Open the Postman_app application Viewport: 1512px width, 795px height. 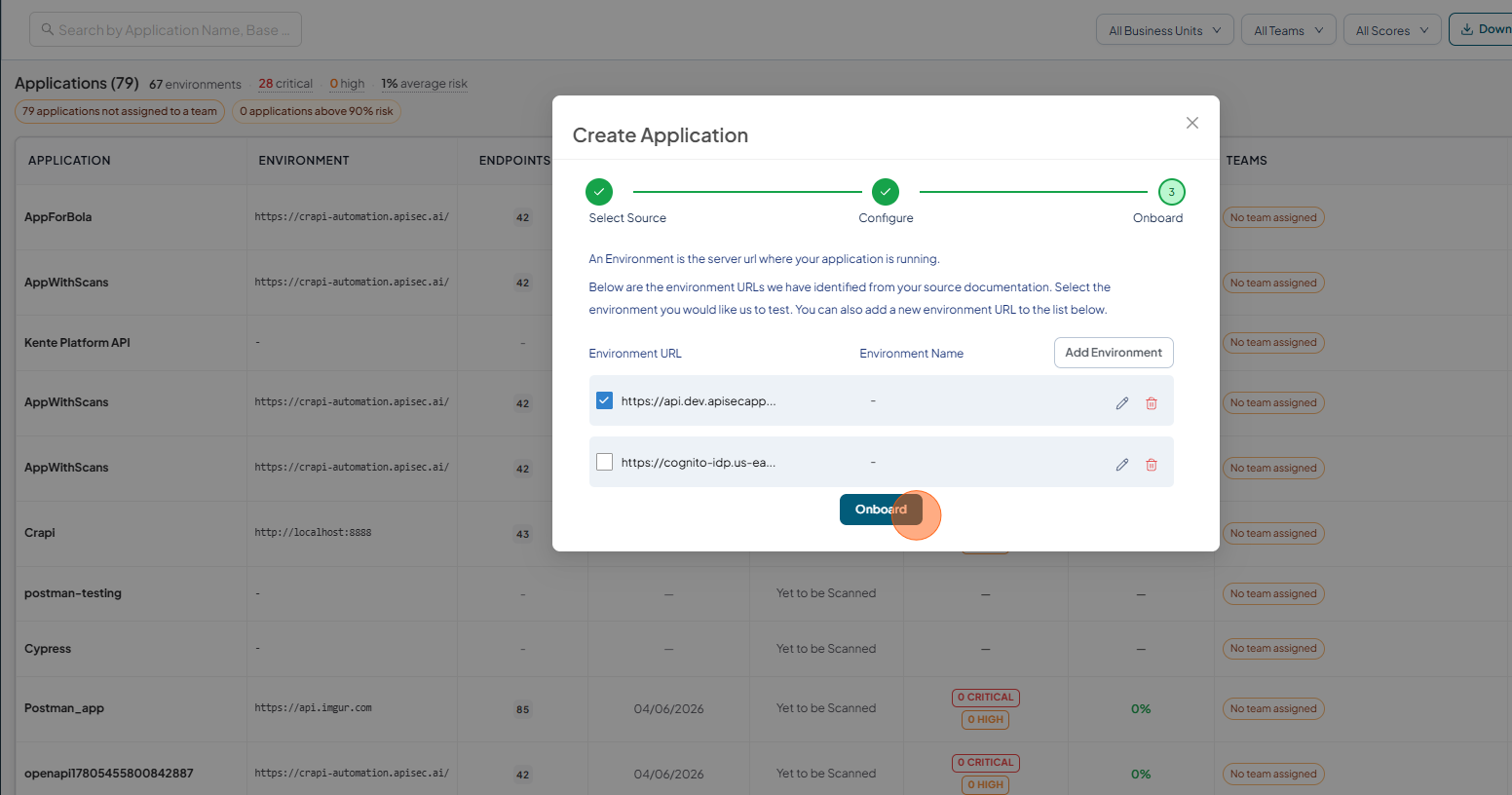pyautogui.click(x=64, y=708)
